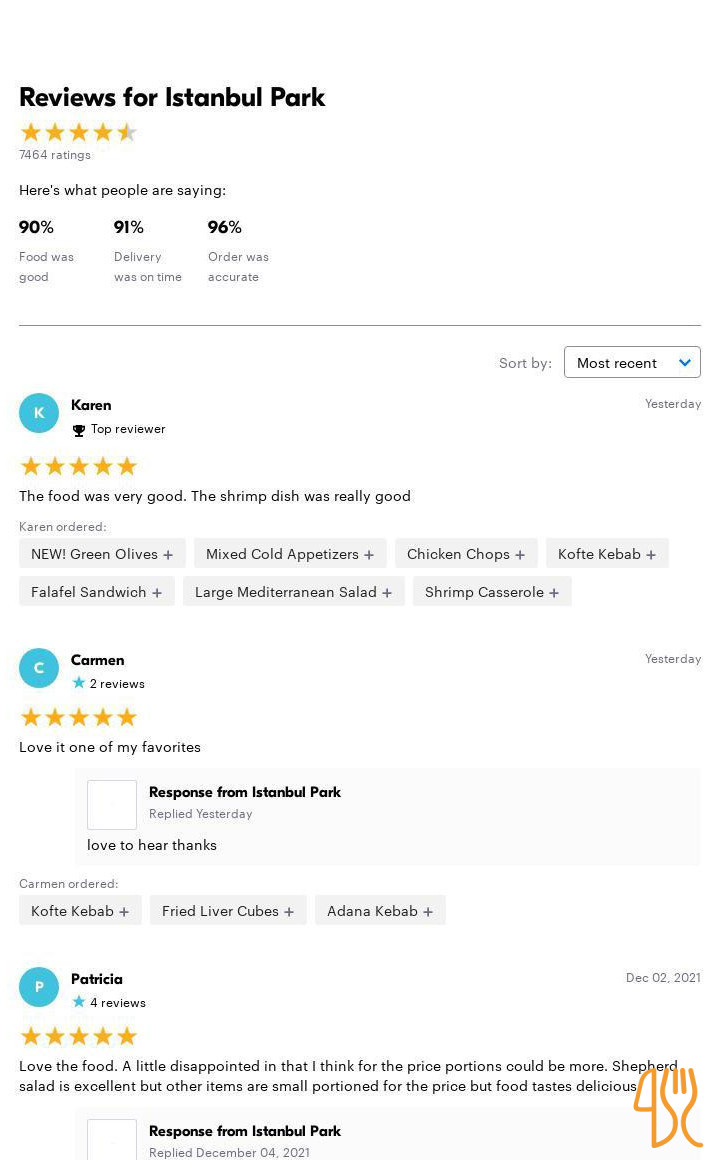
Task: Click the 7464 ratings text
Action: (x=55, y=155)
